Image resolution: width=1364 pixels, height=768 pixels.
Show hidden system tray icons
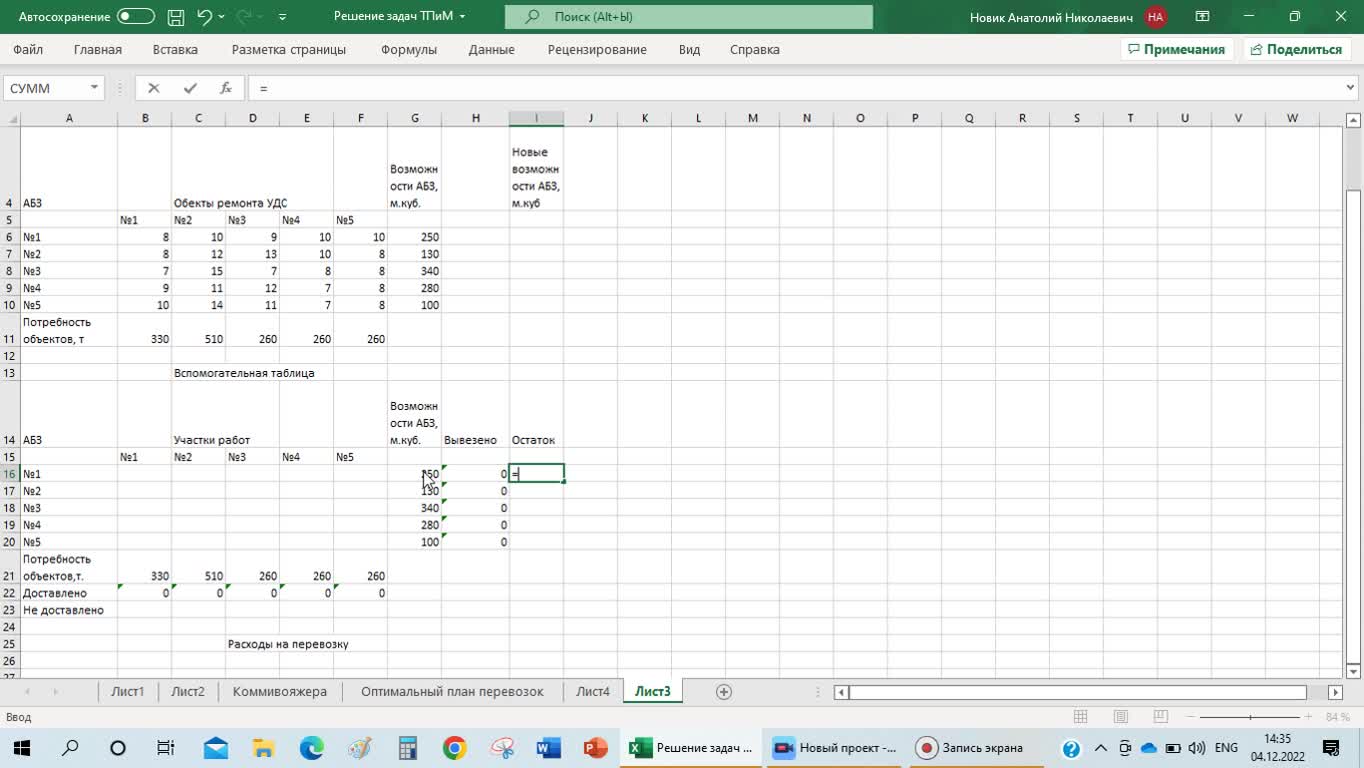click(x=1101, y=748)
